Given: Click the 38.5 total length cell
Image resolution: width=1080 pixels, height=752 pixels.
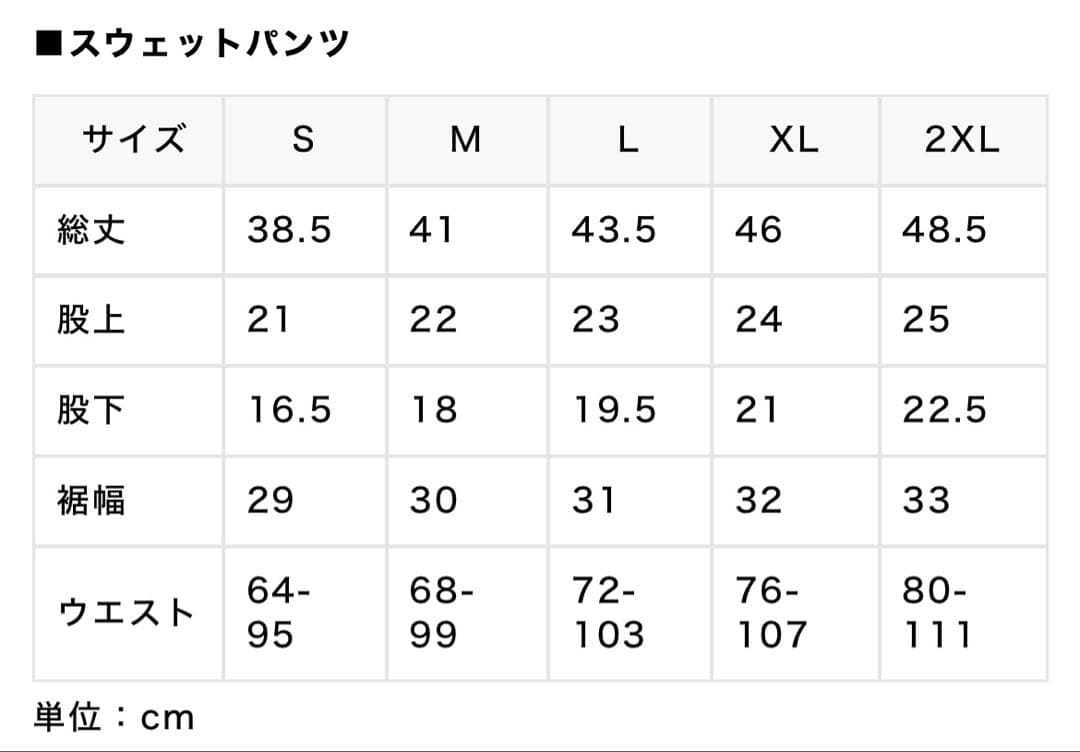Looking at the screenshot, I should coord(289,230).
